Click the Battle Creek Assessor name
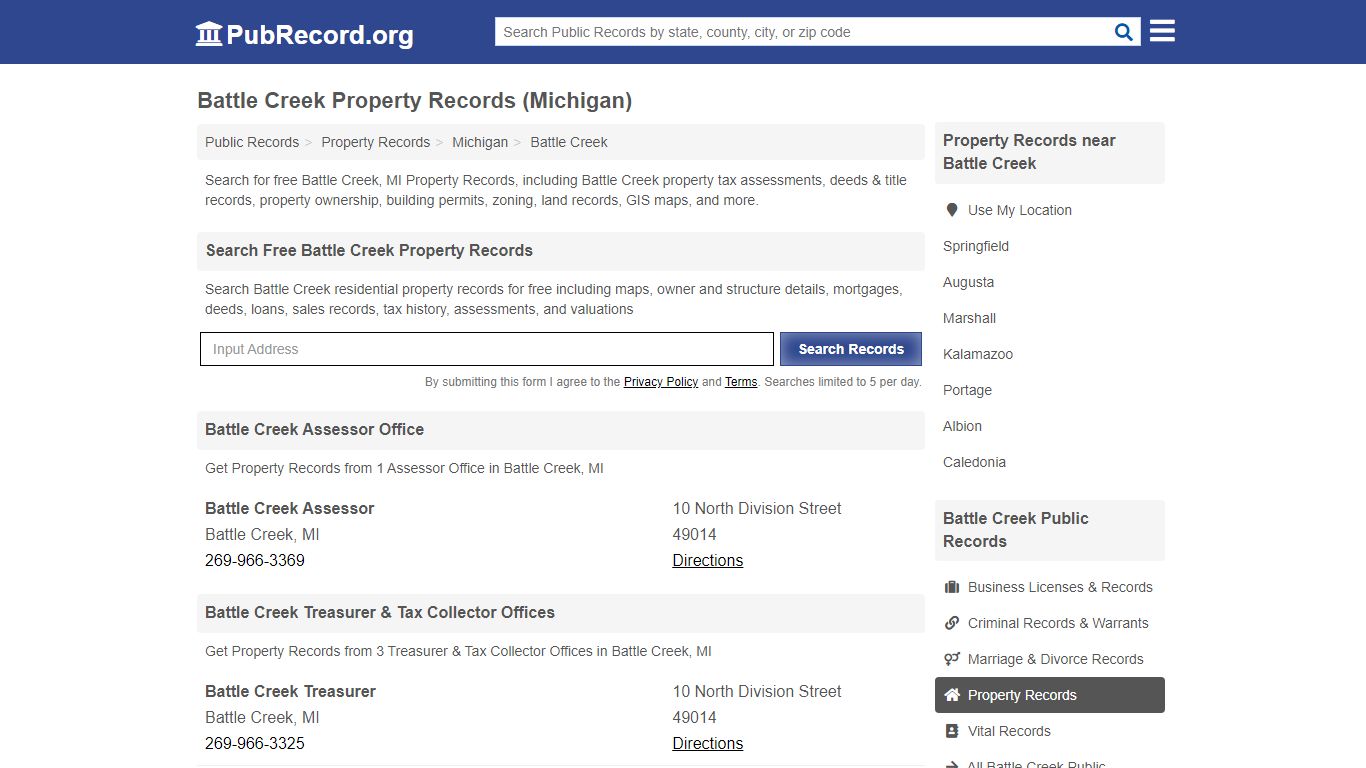The image size is (1366, 768). pyautogui.click(x=289, y=508)
